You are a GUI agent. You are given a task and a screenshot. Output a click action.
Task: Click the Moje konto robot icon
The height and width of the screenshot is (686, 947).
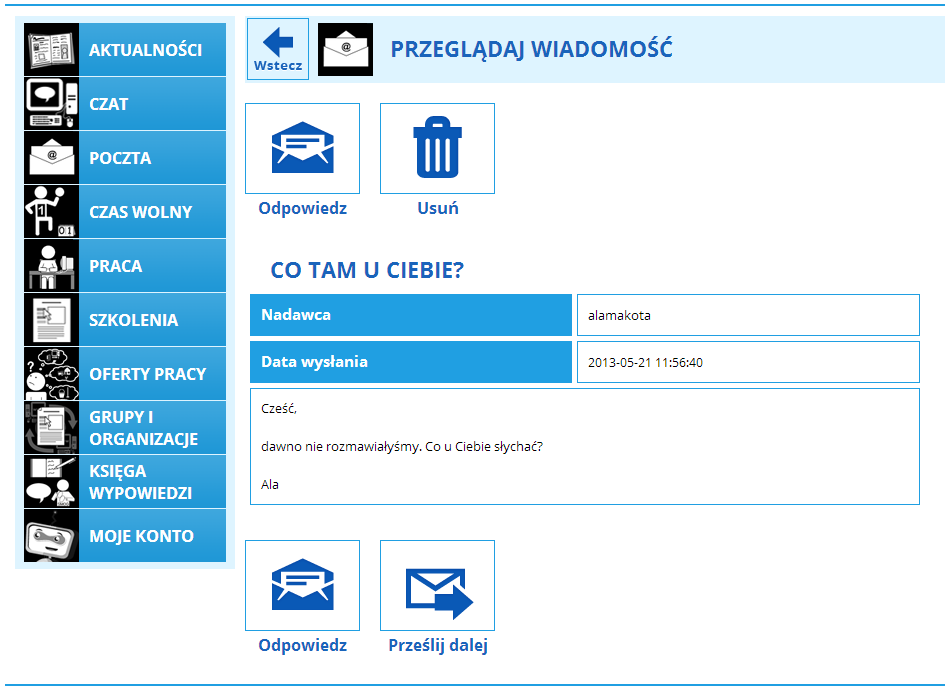tap(51, 536)
